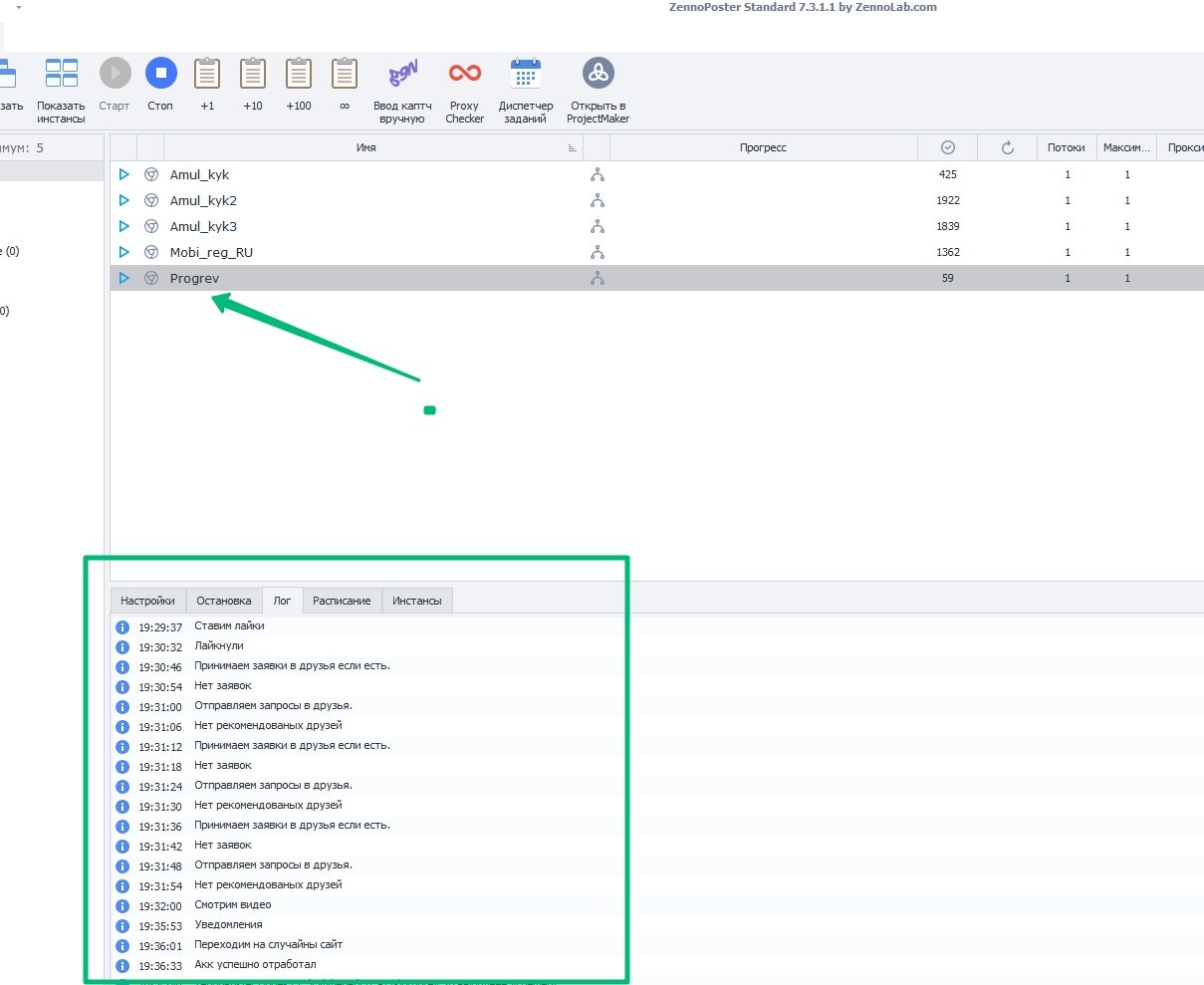
Task: Select the Amul_kyk project name
Action: pyautogui.click(x=199, y=174)
